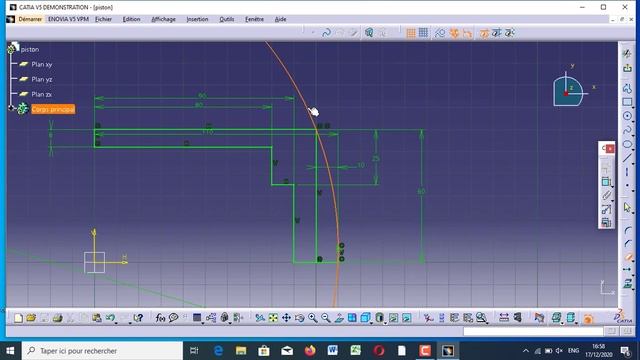The width and height of the screenshot is (640, 360).
Task: Open the What's This help icon
Action: coord(138,318)
